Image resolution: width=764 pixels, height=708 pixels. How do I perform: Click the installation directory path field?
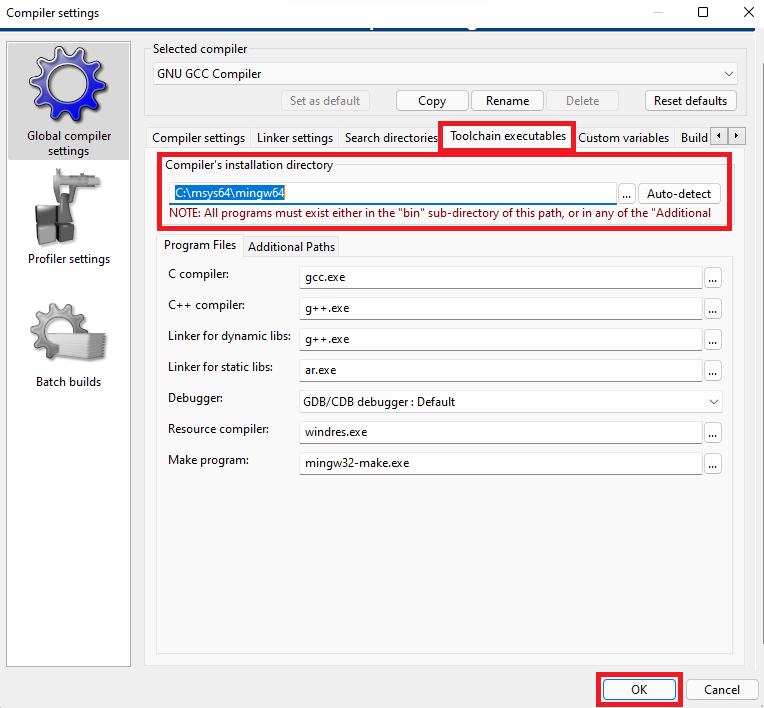point(393,193)
